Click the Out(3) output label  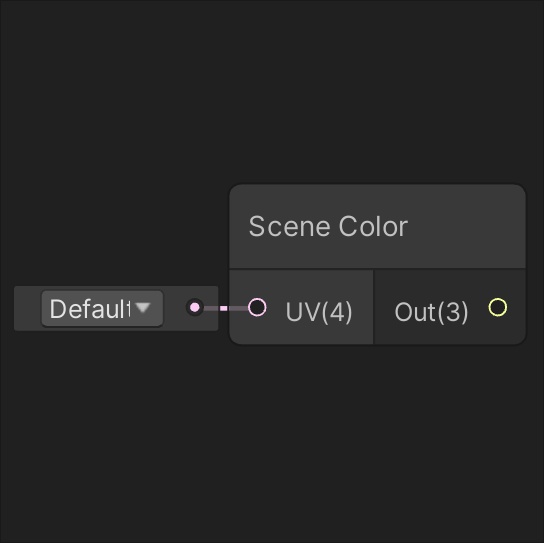(x=431, y=312)
